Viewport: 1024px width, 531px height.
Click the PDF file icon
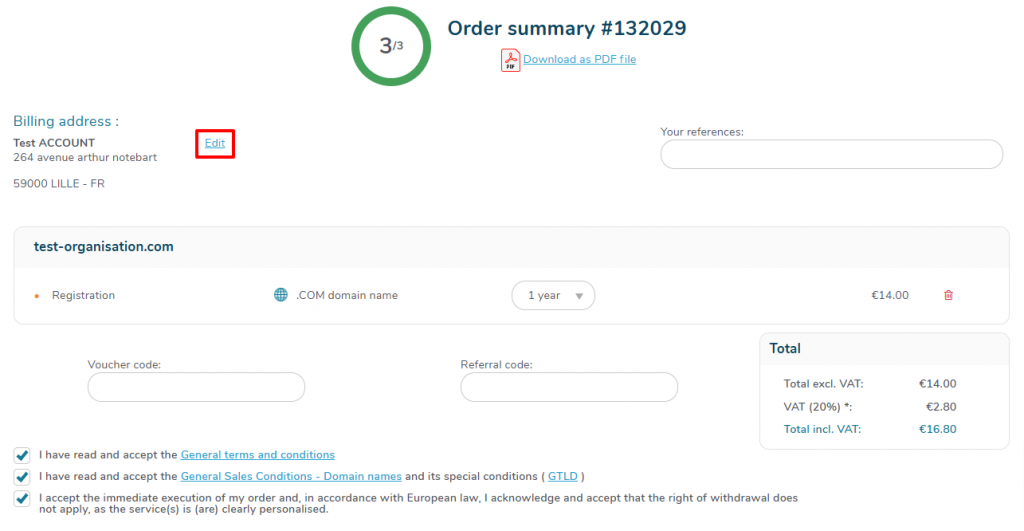[511, 60]
